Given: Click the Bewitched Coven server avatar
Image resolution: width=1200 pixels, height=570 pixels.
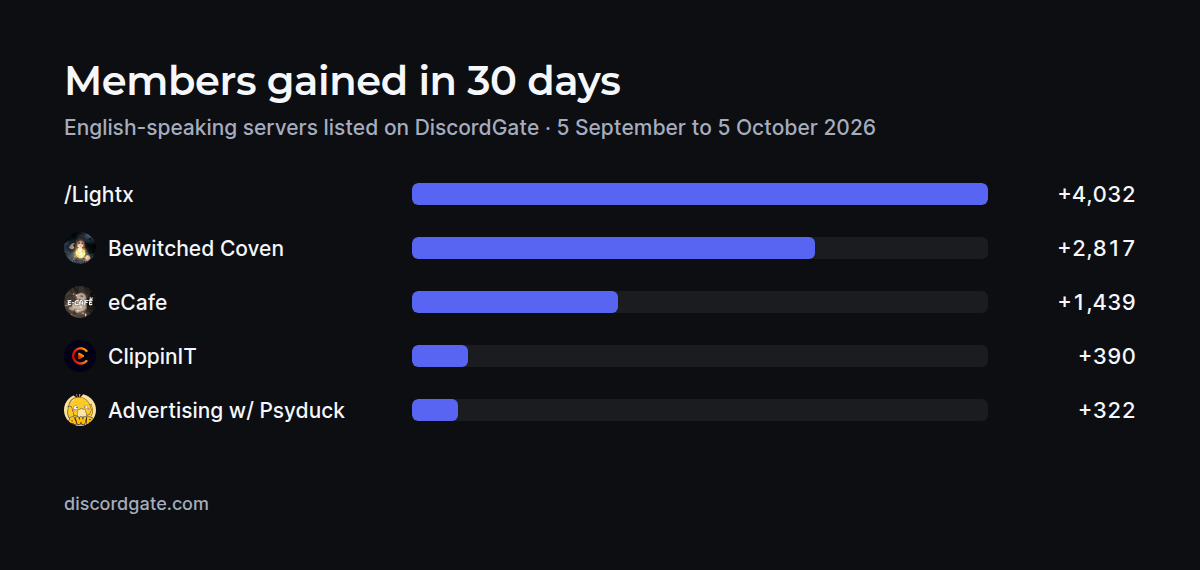Looking at the screenshot, I should (80, 248).
